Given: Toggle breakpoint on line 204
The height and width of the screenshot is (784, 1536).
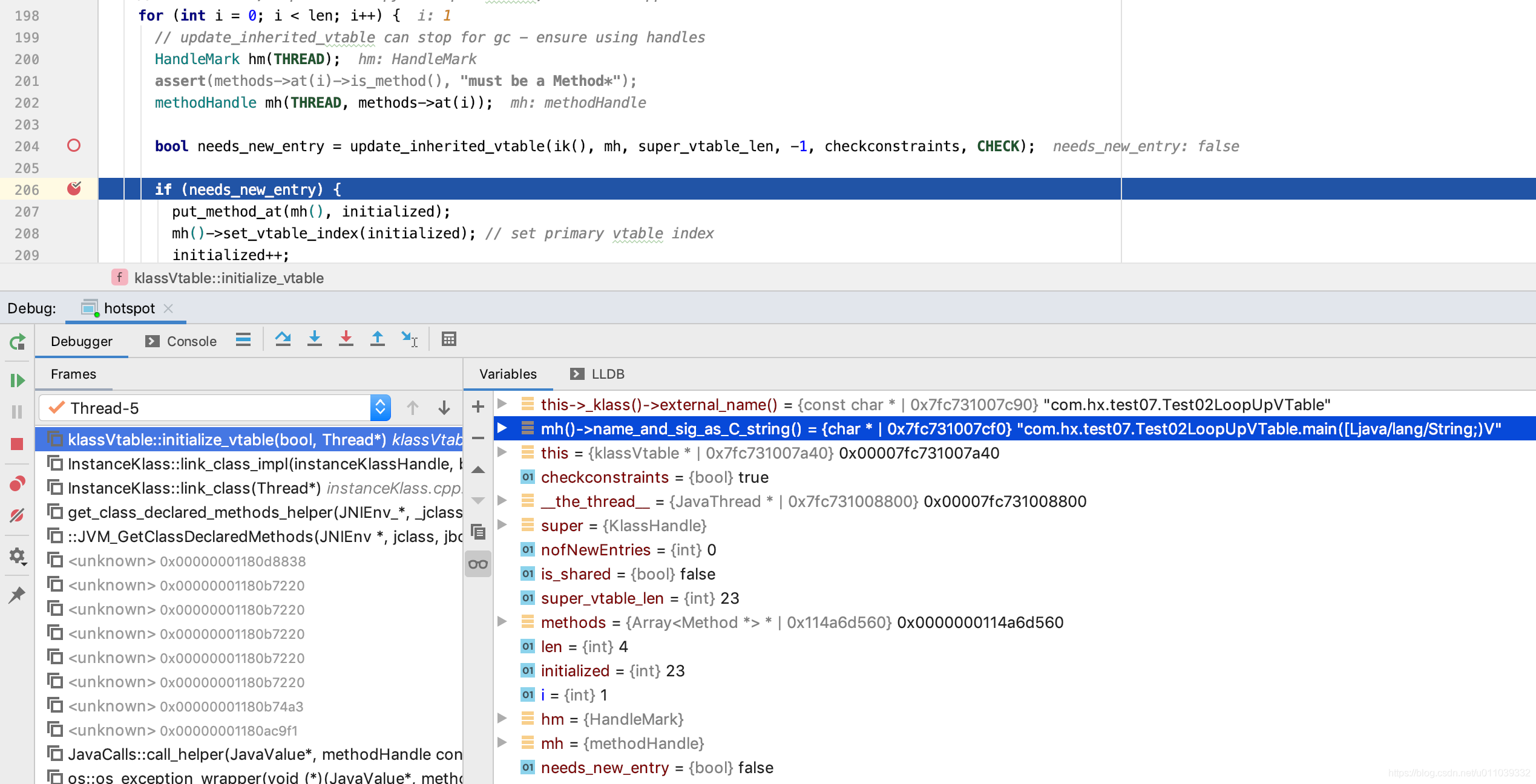Looking at the screenshot, I should coord(74,146).
